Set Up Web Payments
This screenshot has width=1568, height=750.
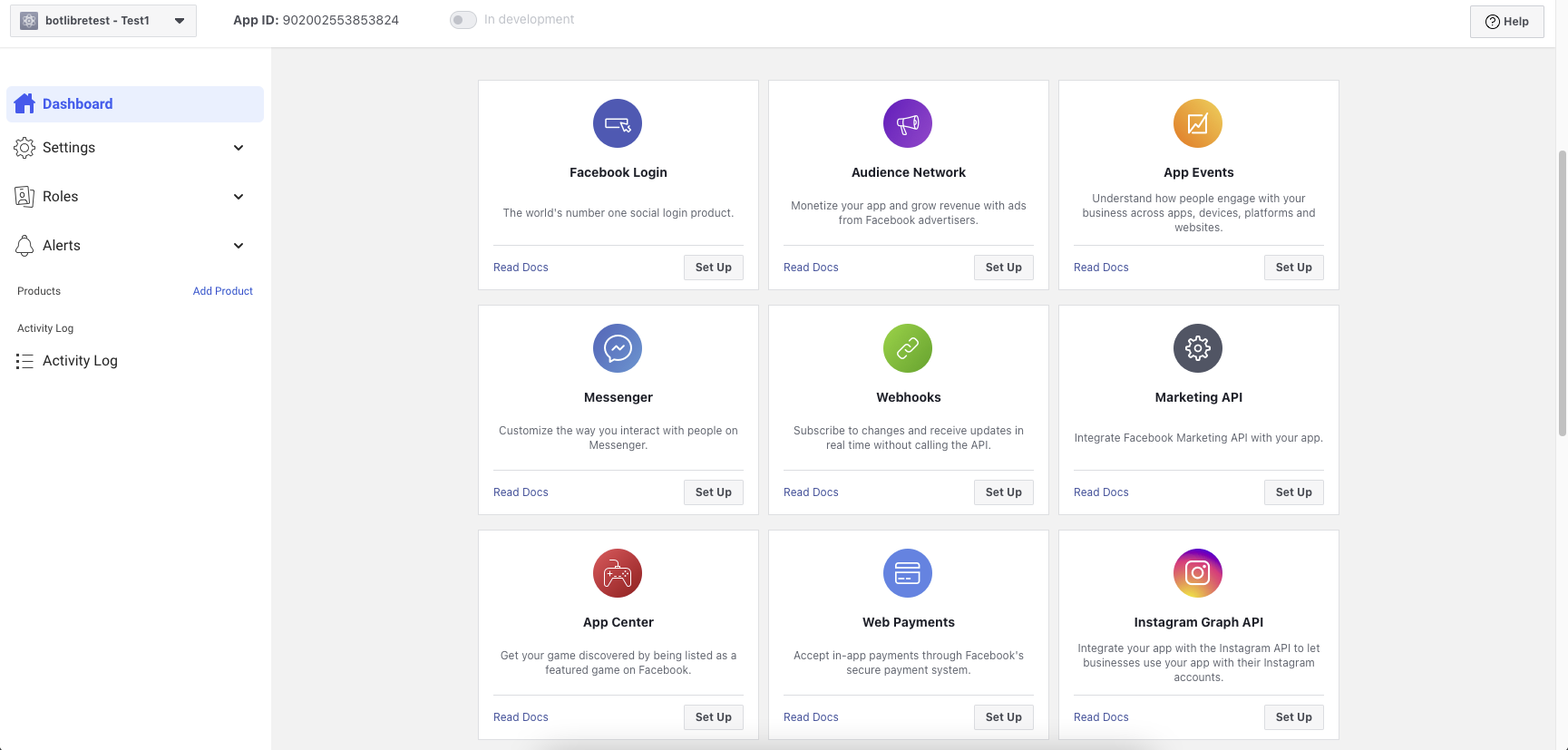click(x=1004, y=717)
